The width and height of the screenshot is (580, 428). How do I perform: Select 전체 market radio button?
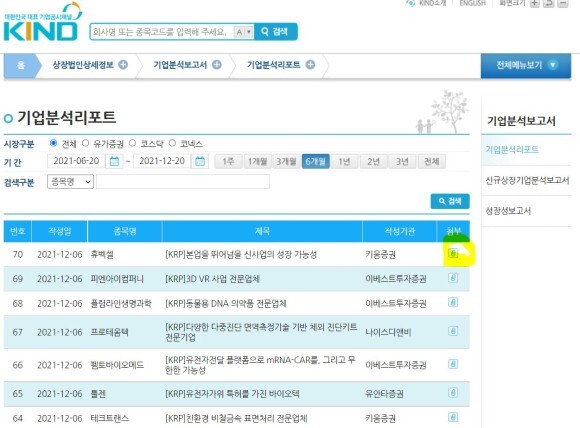tap(54, 143)
